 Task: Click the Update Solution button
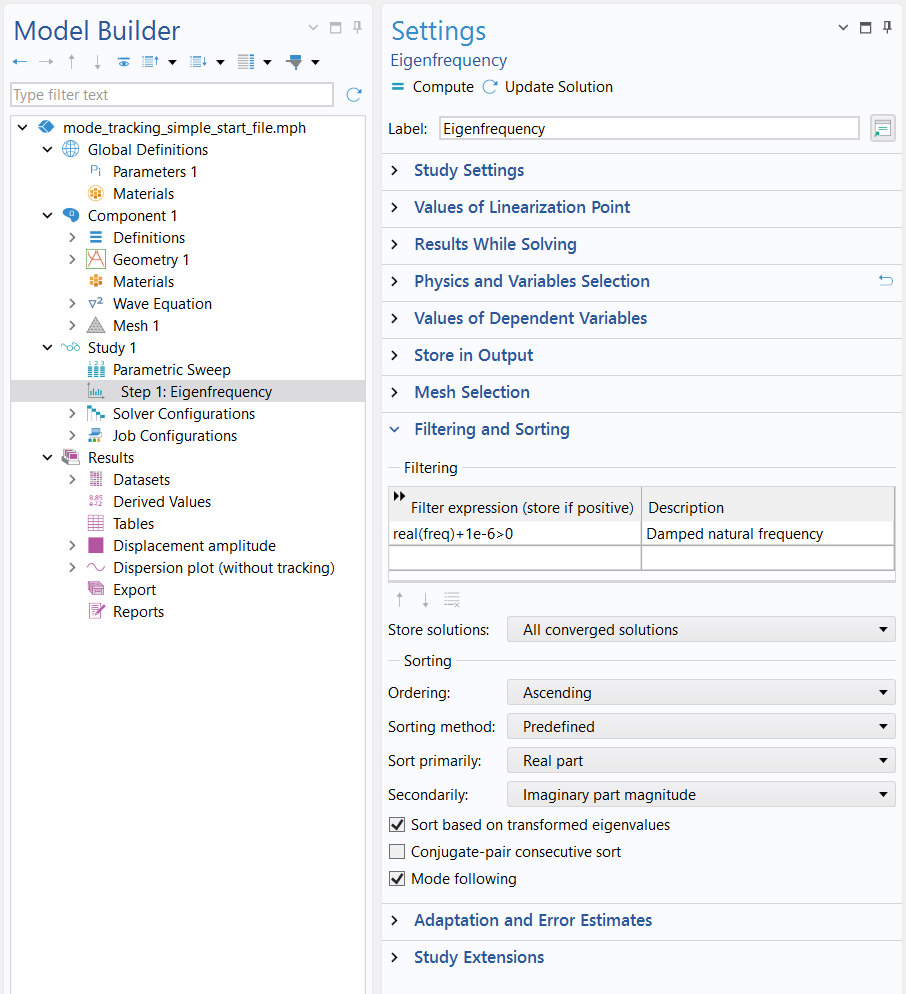[556, 87]
